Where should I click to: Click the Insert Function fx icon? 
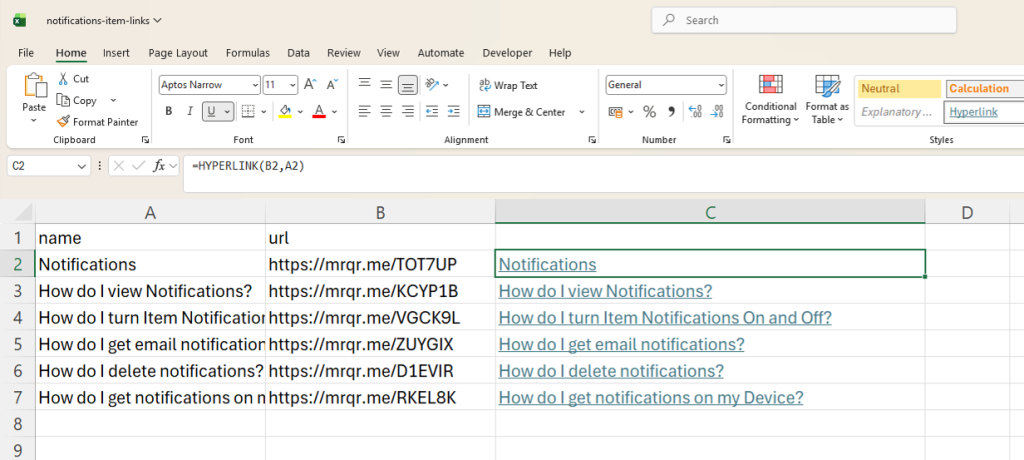[x=159, y=166]
